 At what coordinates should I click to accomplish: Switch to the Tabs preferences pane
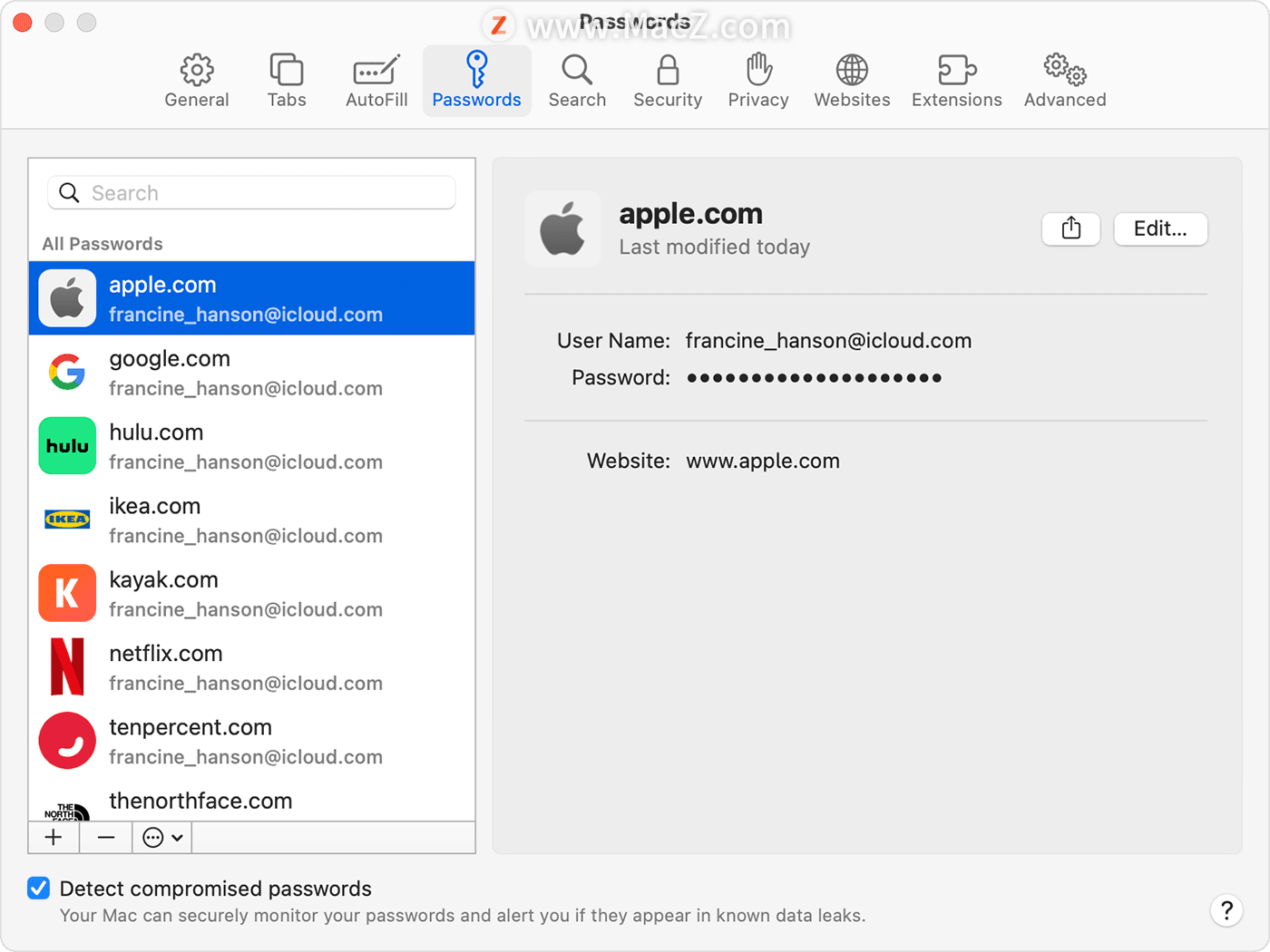point(287,82)
